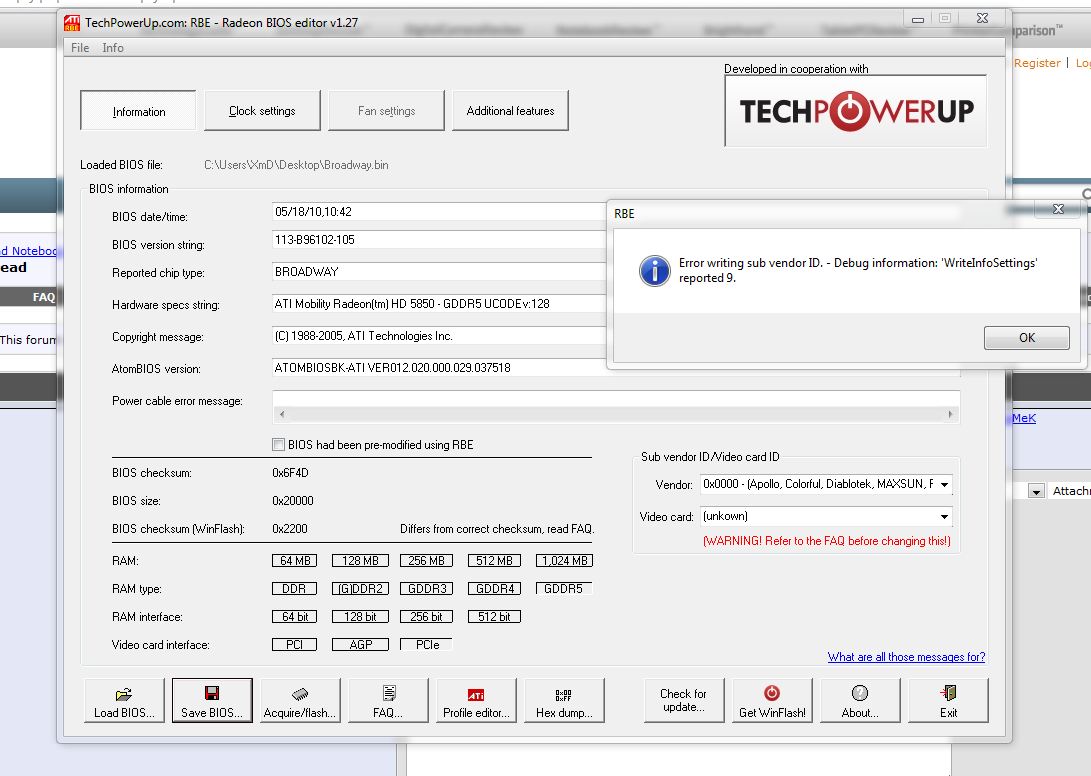Click the 64 bit RAM interface indicator
This screenshot has width=1091, height=776.
pos(294,617)
